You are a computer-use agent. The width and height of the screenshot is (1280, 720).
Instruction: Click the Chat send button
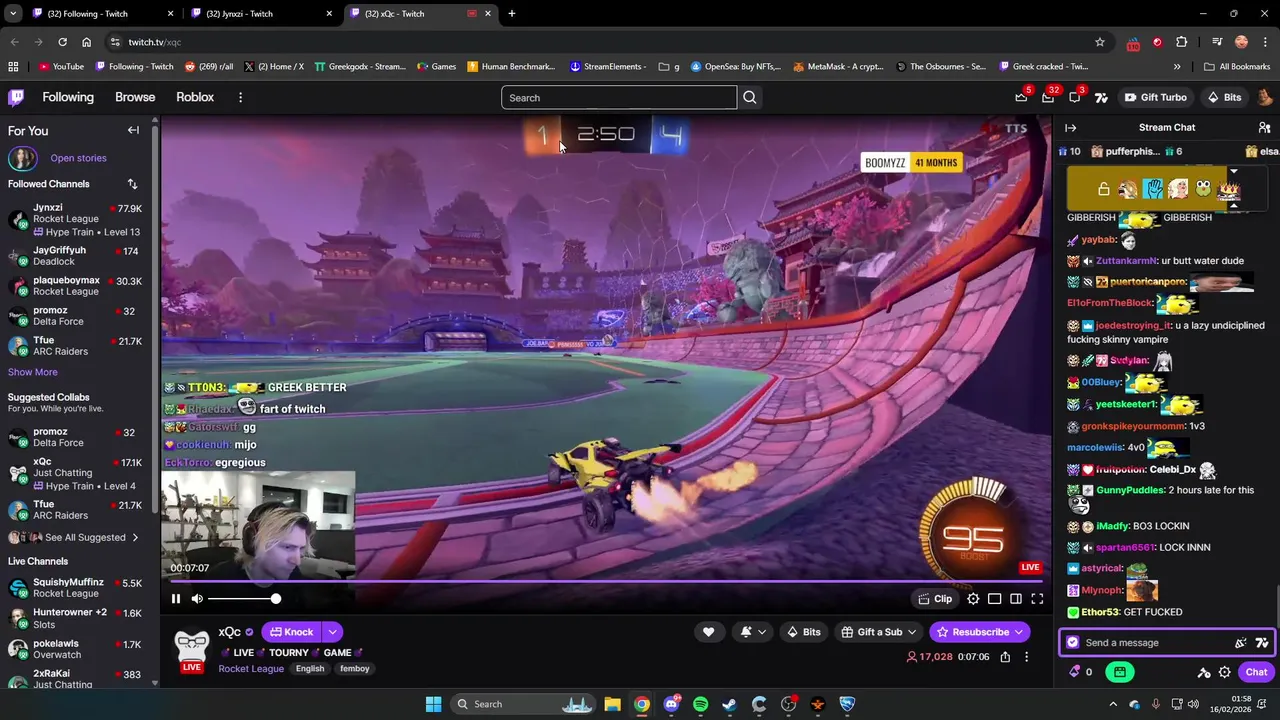pyautogui.click(x=1256, y=672)
